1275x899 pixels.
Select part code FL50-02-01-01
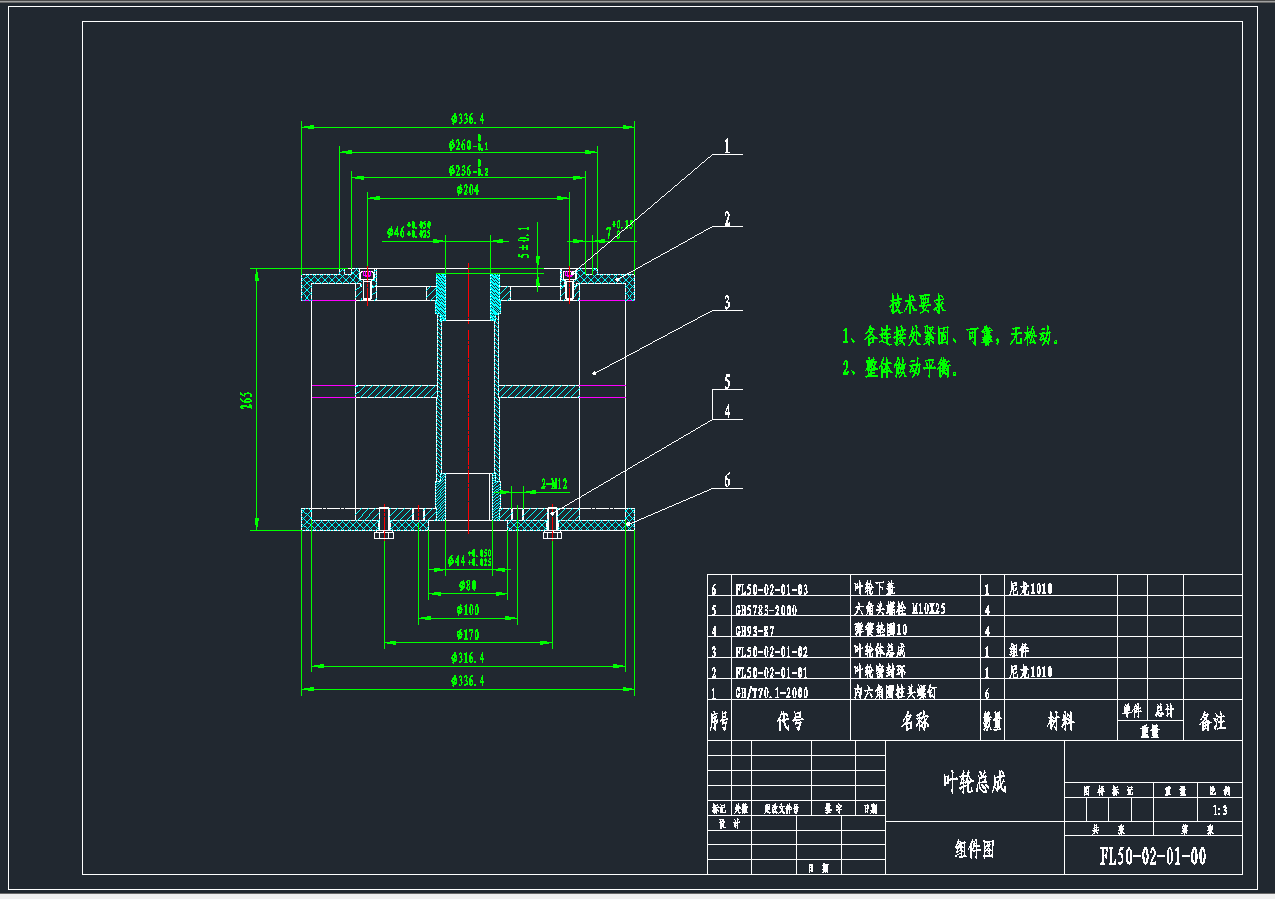771,672
